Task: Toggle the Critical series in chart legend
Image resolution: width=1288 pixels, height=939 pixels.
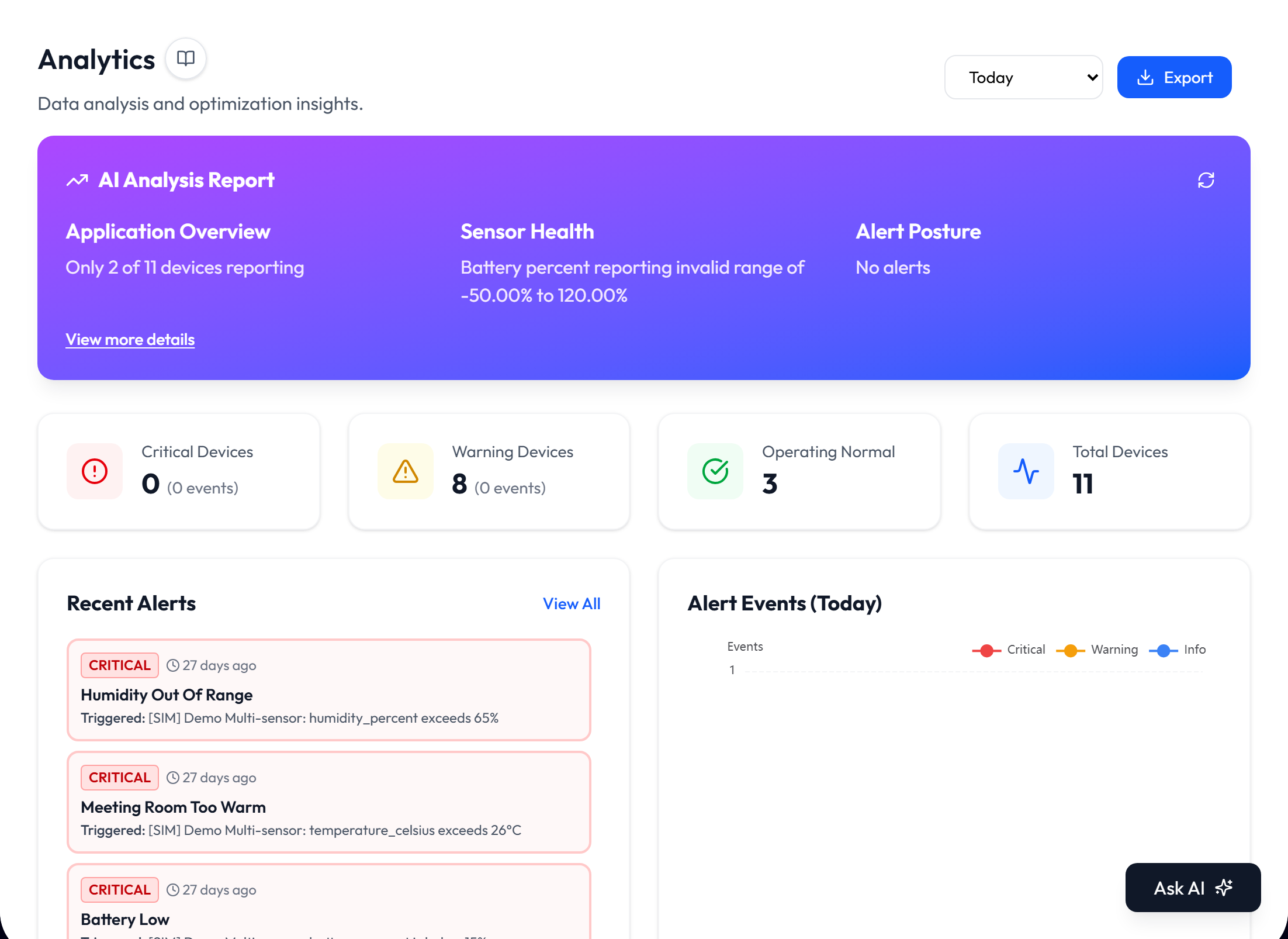Action: tap(1009, 650)
